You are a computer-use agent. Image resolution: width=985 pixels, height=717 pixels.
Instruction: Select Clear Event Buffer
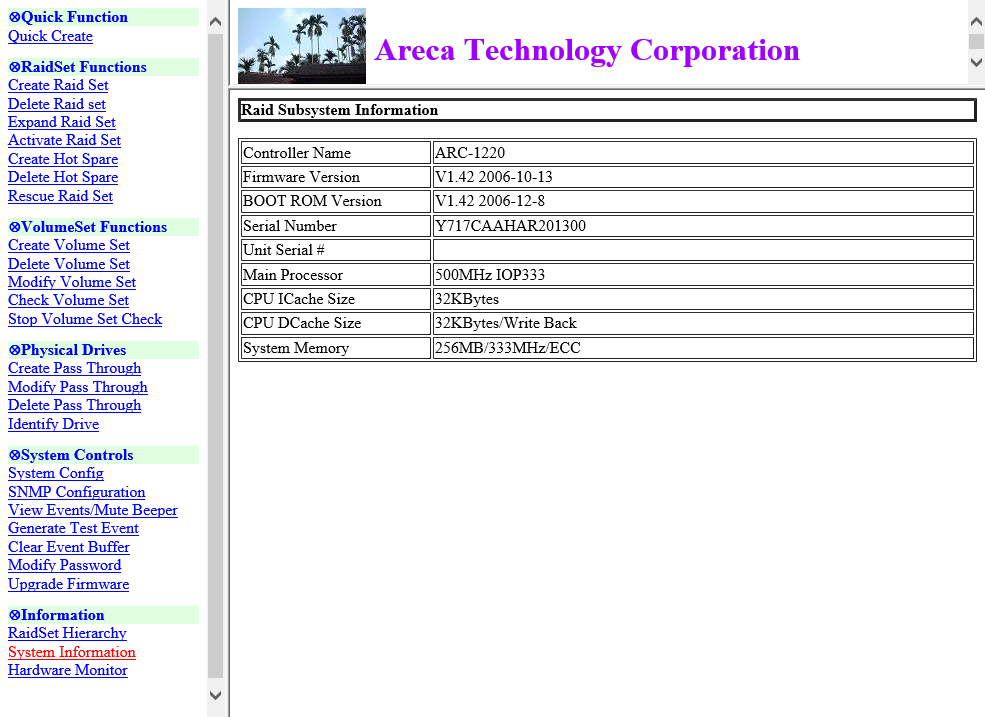pyautogui.click(x=68, y=547)
